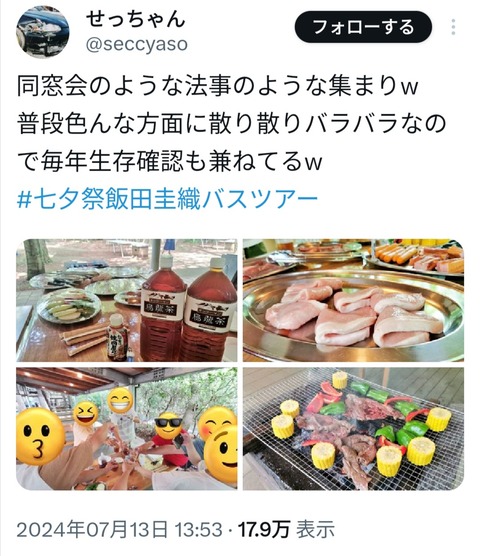Open the せっちゃん display name profile
This screenshot has height=556, width=480.
(x=135, y=19)
